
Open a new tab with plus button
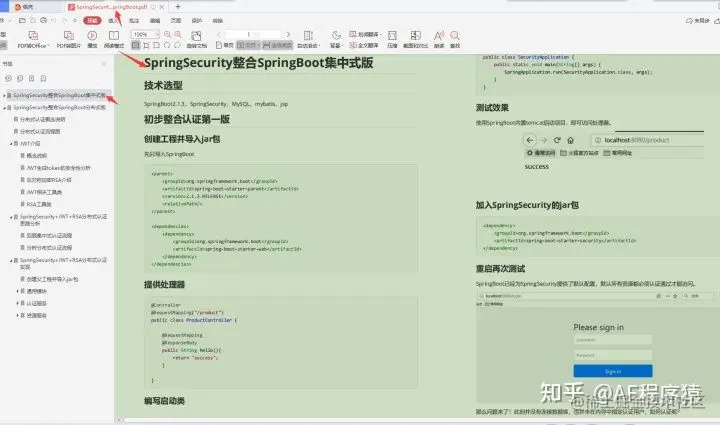(x=178, y=7)
